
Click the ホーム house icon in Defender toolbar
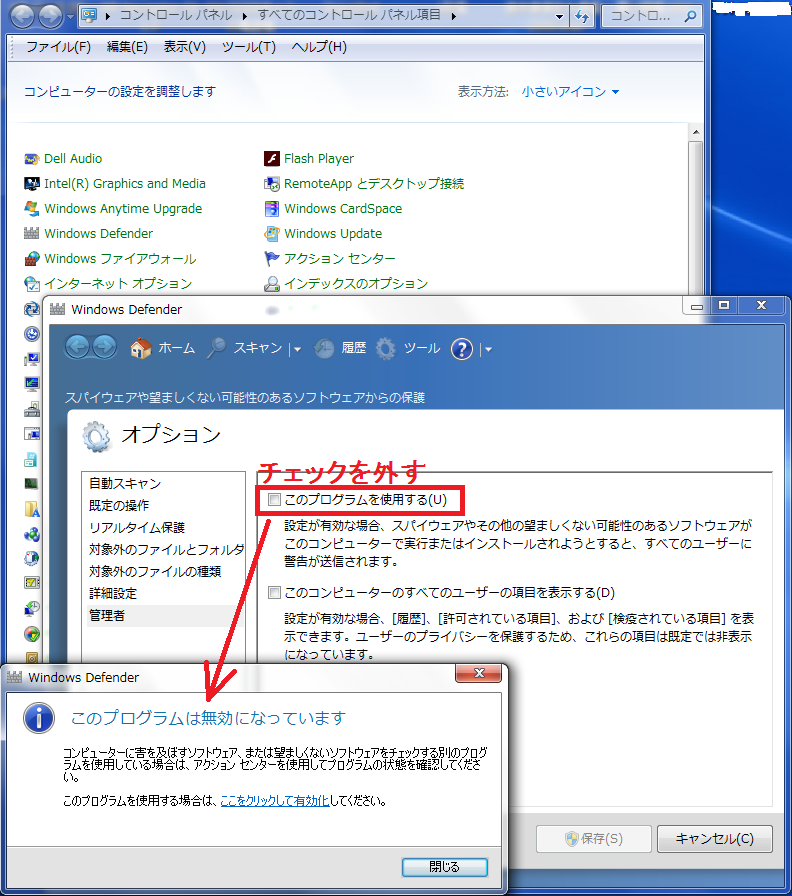(x=141, y=348)
